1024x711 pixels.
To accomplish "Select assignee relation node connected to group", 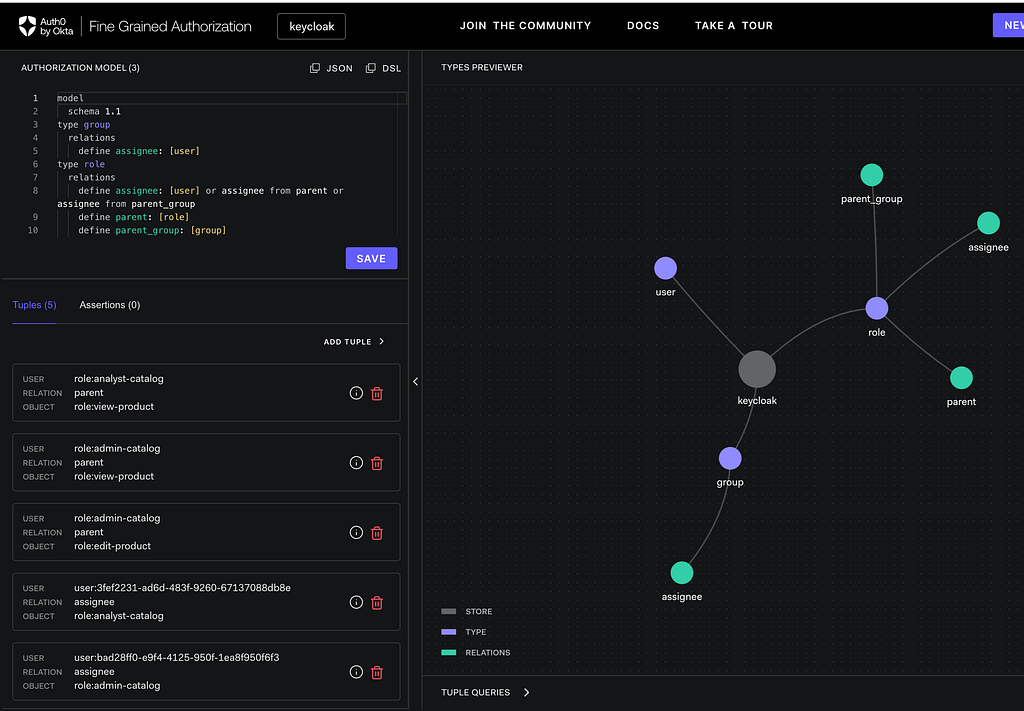I will [682, 573].
